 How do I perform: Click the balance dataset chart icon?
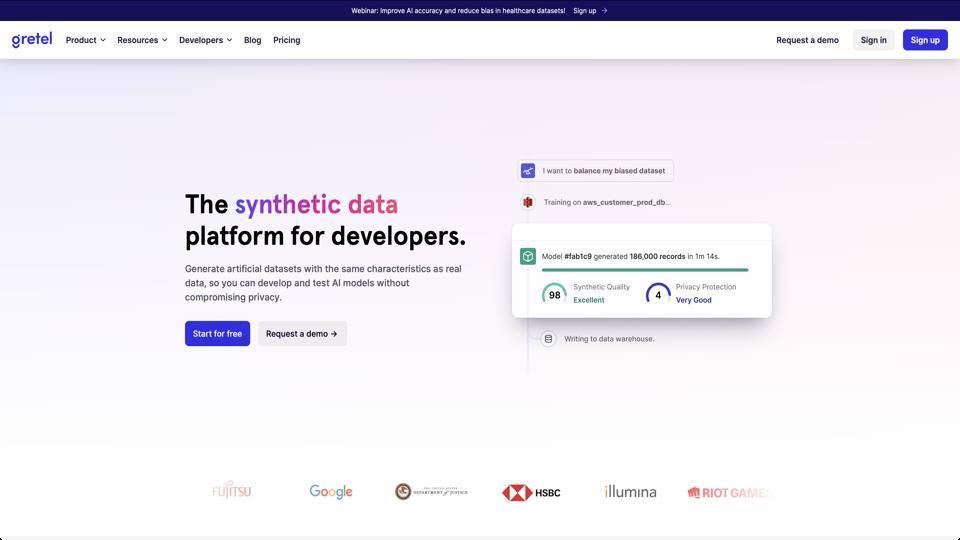pos(528,171)
